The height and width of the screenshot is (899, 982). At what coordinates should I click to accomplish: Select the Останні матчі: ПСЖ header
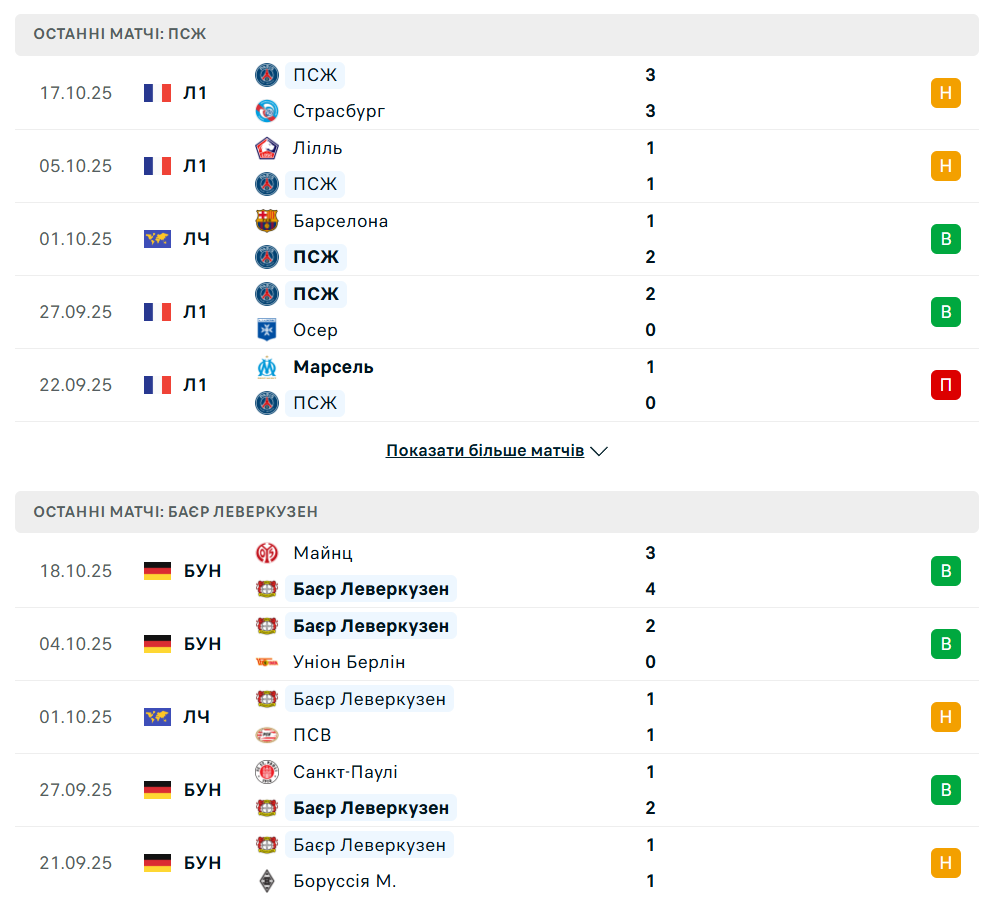[120, 34]
